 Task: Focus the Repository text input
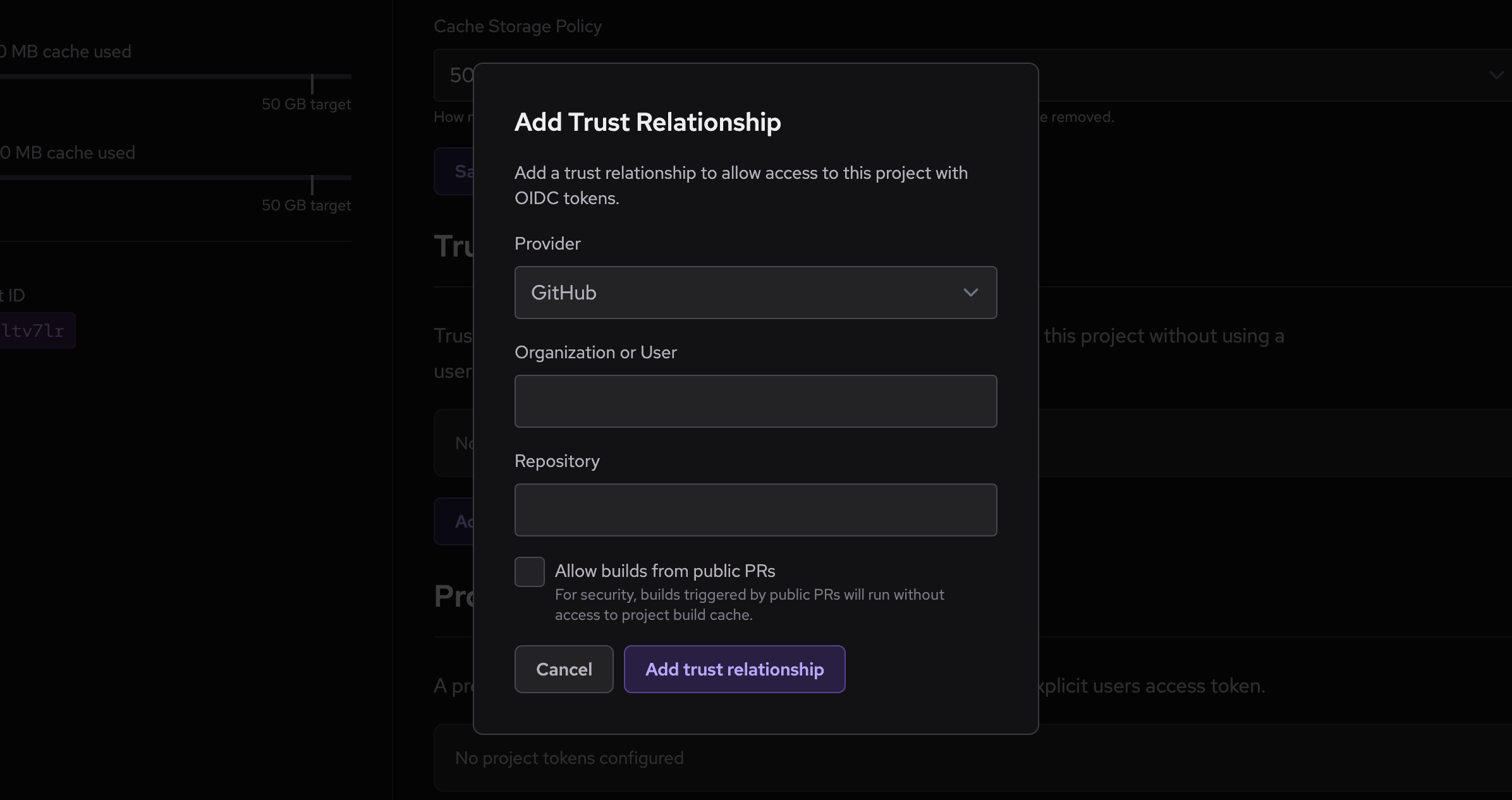[x=755, y=510]
